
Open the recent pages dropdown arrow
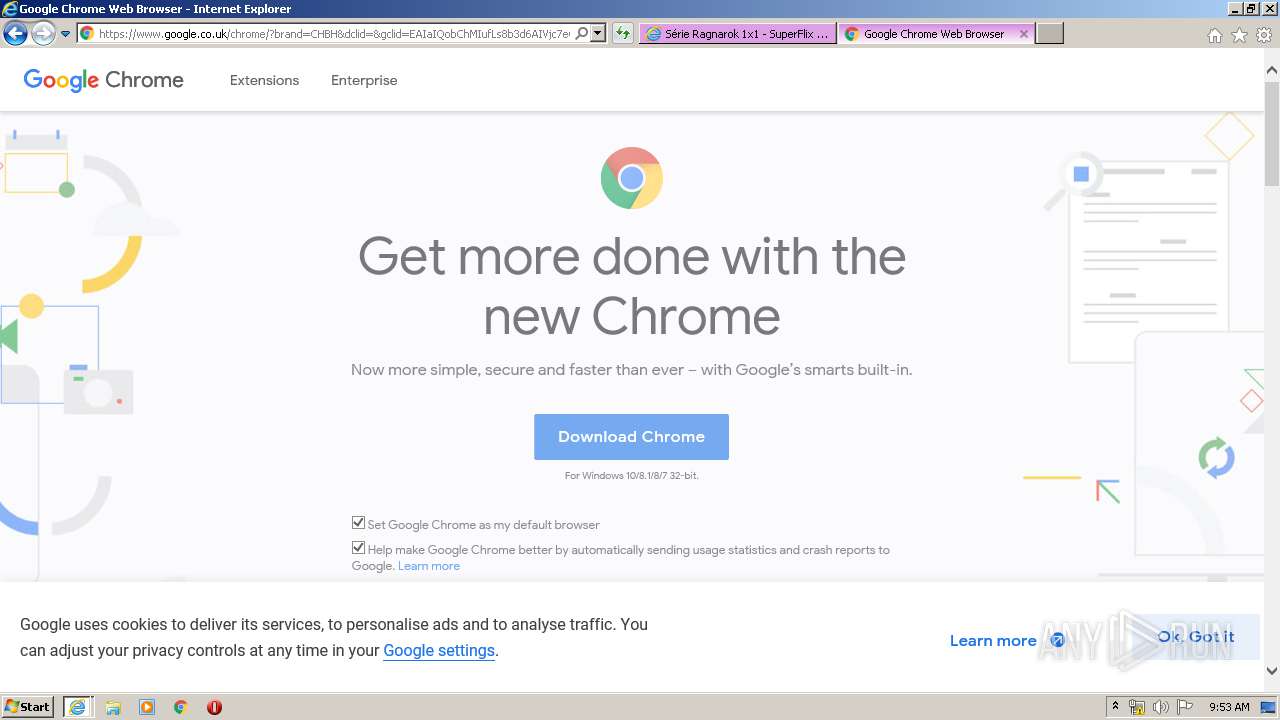(x=65, y=34)
